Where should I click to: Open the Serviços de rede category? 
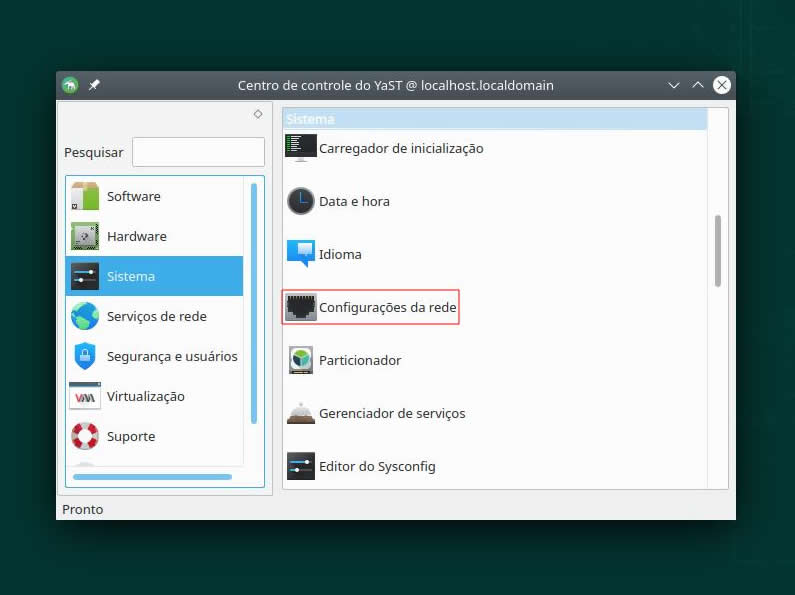click(156, 316)
